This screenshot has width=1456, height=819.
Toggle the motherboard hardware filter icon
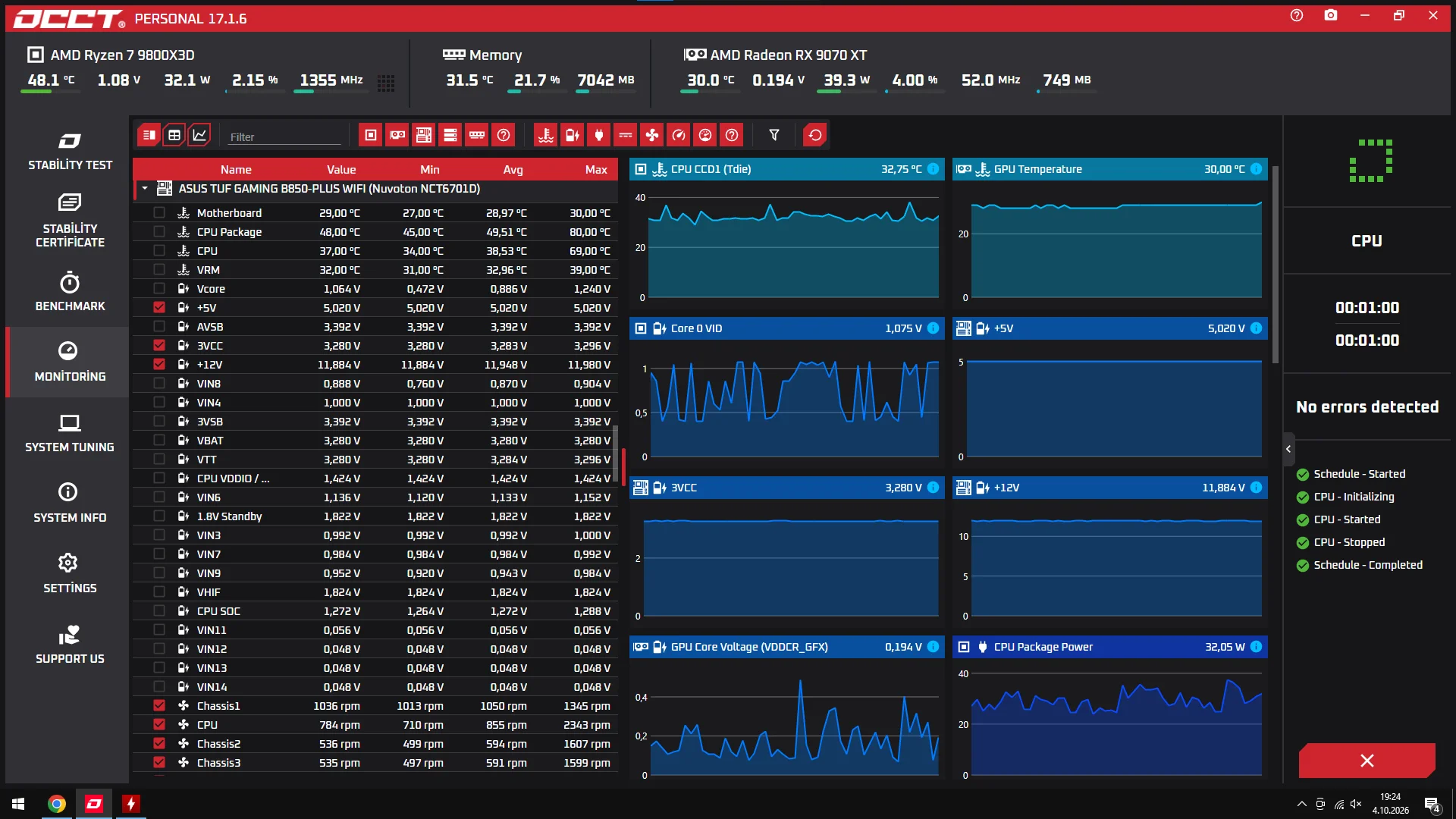pyautogui.click(x=424, y=135)
